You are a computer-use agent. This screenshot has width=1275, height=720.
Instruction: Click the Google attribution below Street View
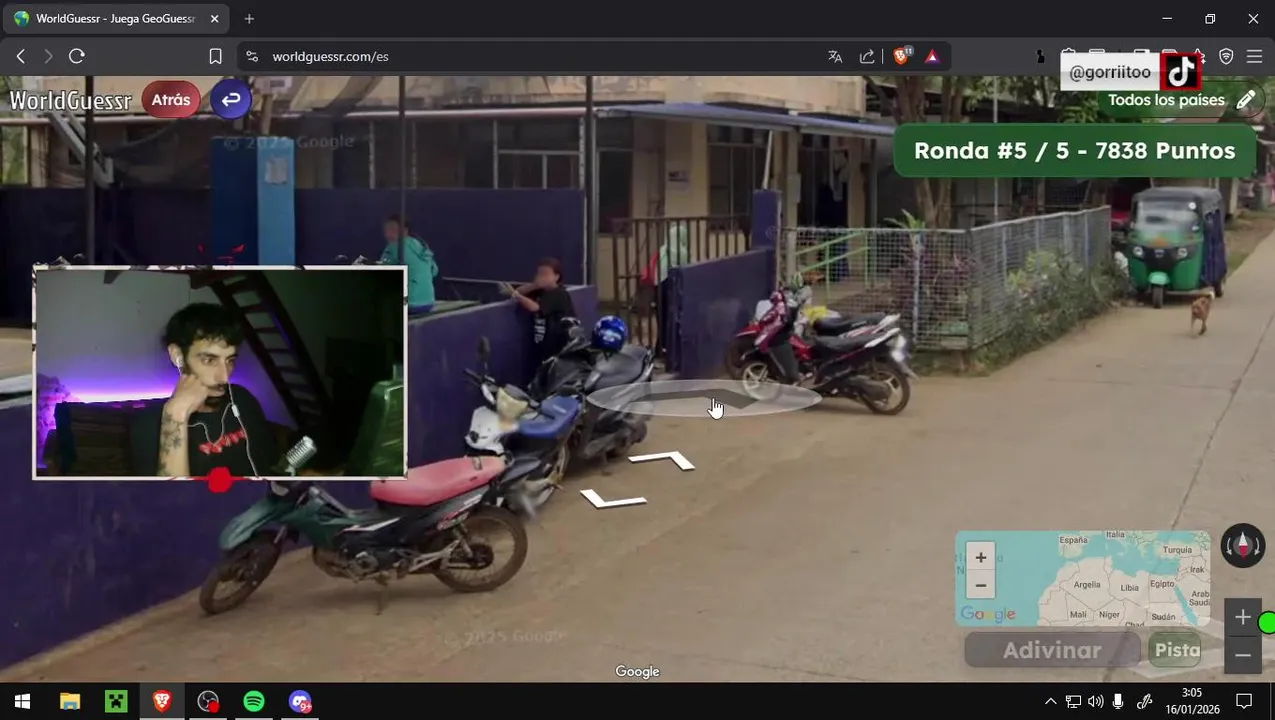pos(637,672)
